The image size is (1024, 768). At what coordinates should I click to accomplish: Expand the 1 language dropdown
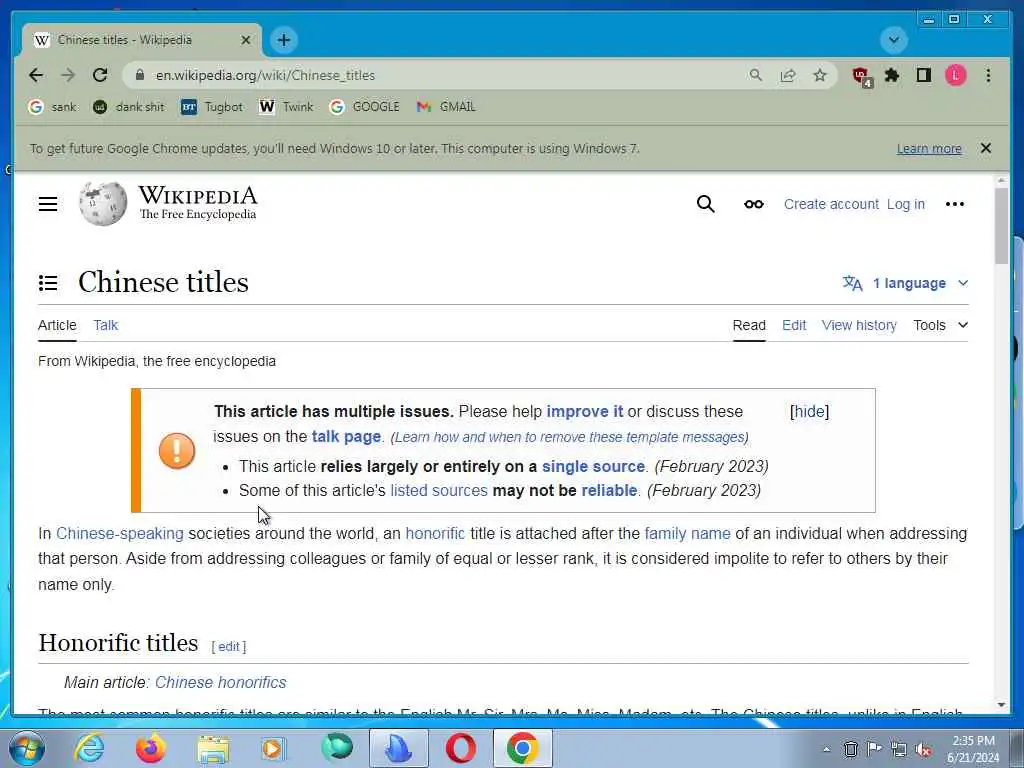pos(905,283)
